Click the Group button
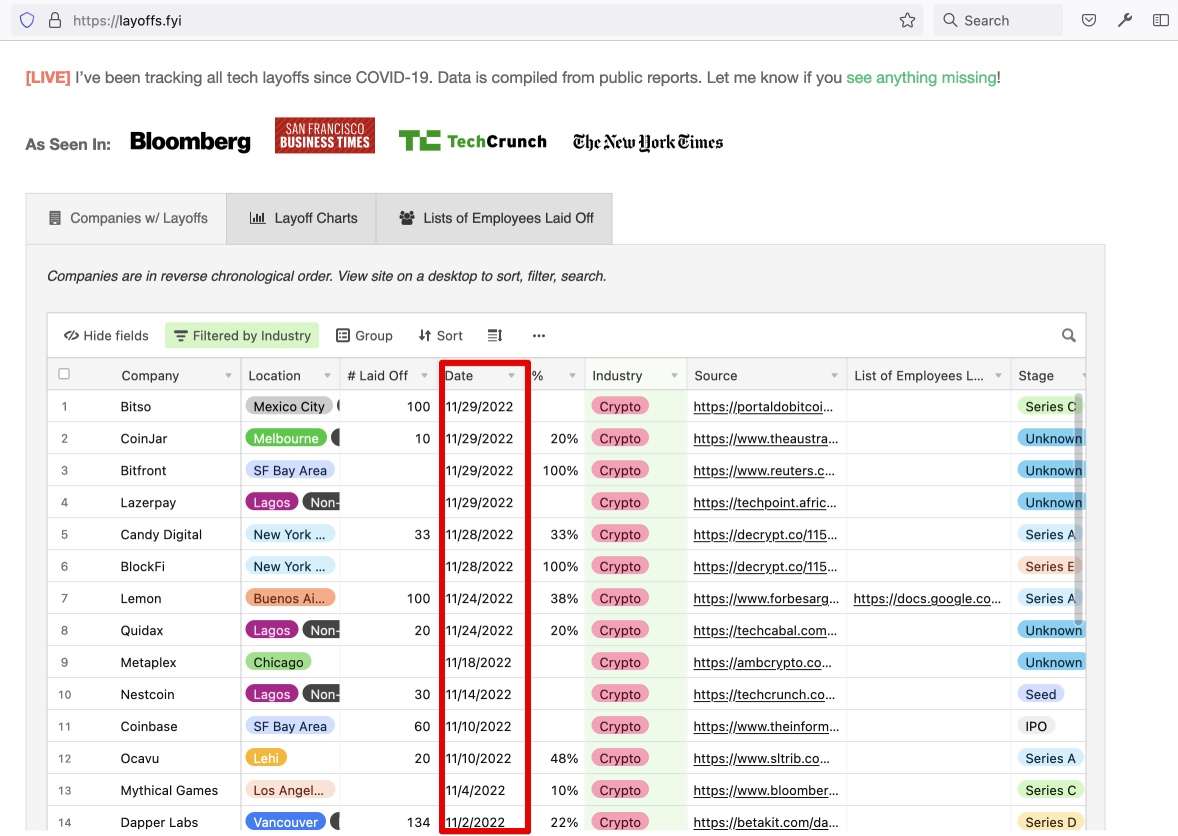Screen dimensions: 1178x836 tap(364, 336)
